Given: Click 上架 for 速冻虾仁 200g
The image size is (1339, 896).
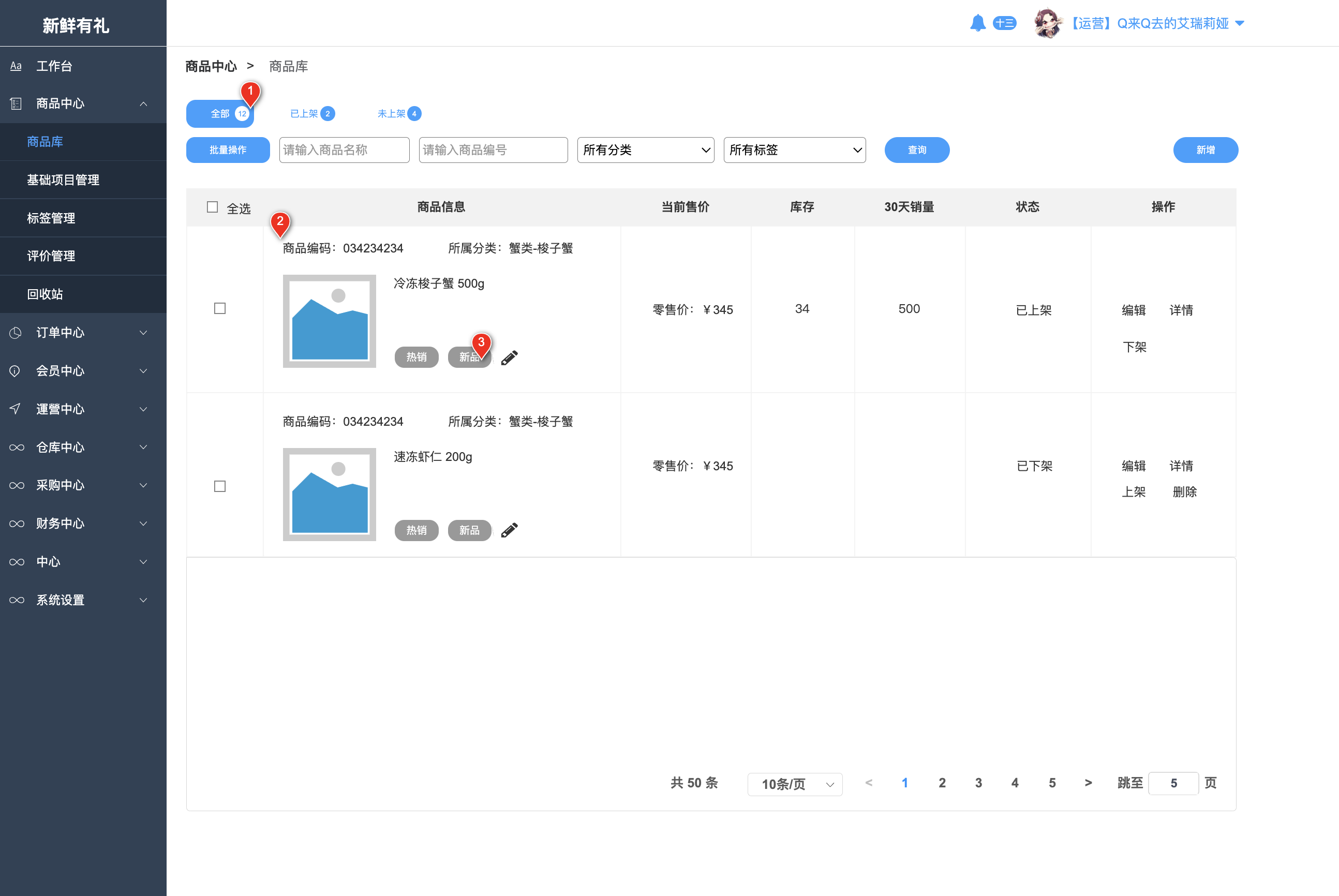Looking at the screenshot, I should point(1133,491).
